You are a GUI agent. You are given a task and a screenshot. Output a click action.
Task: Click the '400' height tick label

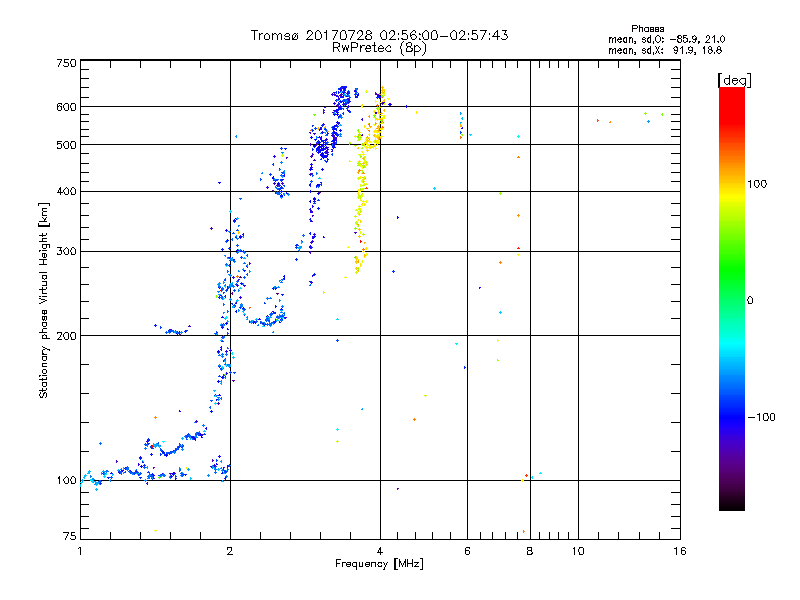pyautogui.click(x=66, y=192)
